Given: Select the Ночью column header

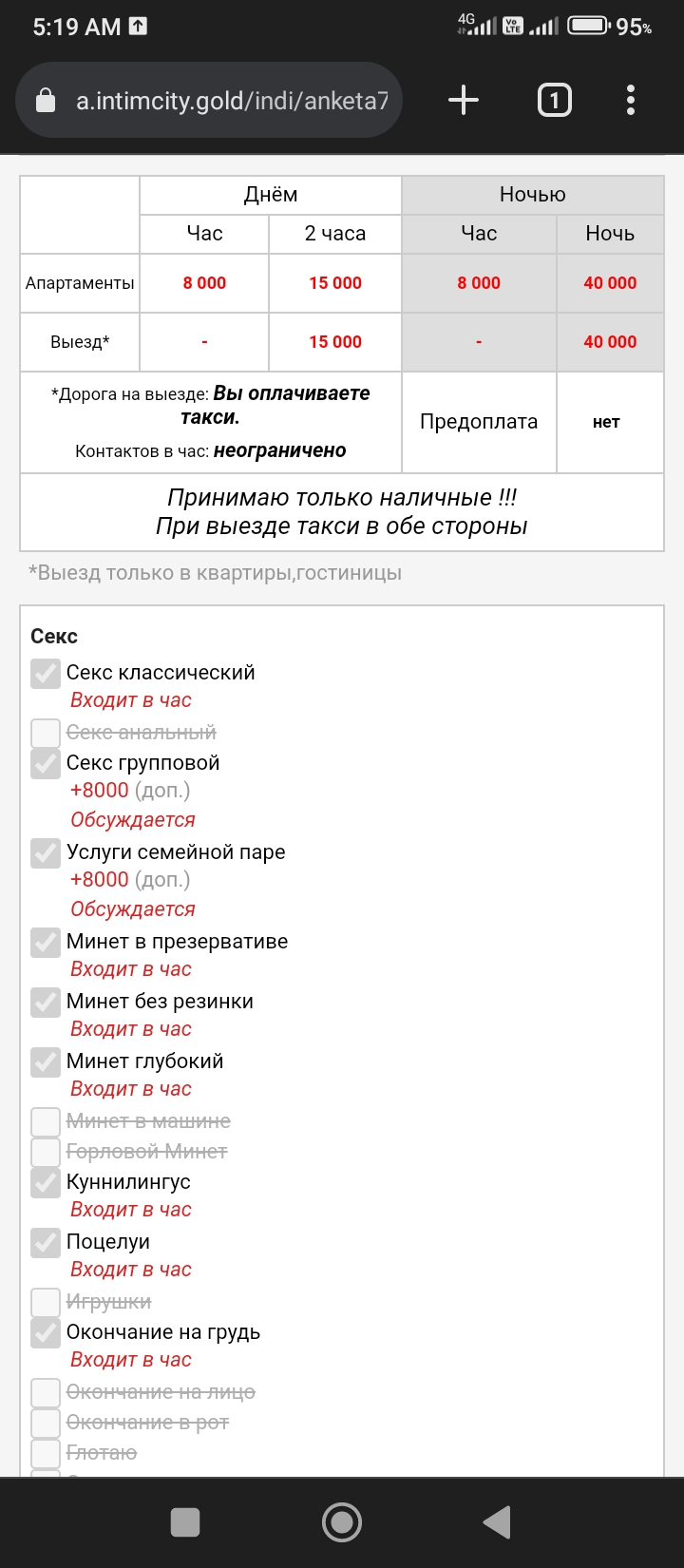Looking at the screenshot, I should [x=533, y=195].
